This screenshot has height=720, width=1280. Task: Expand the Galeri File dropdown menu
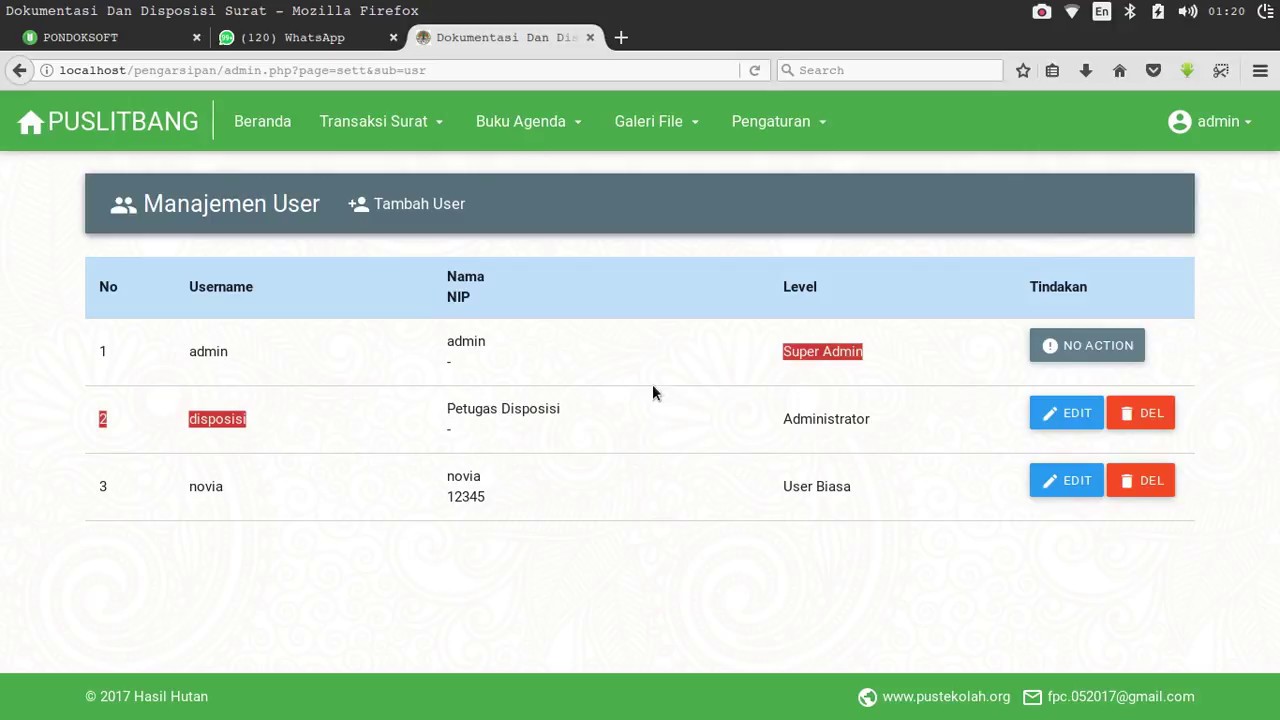656,122
